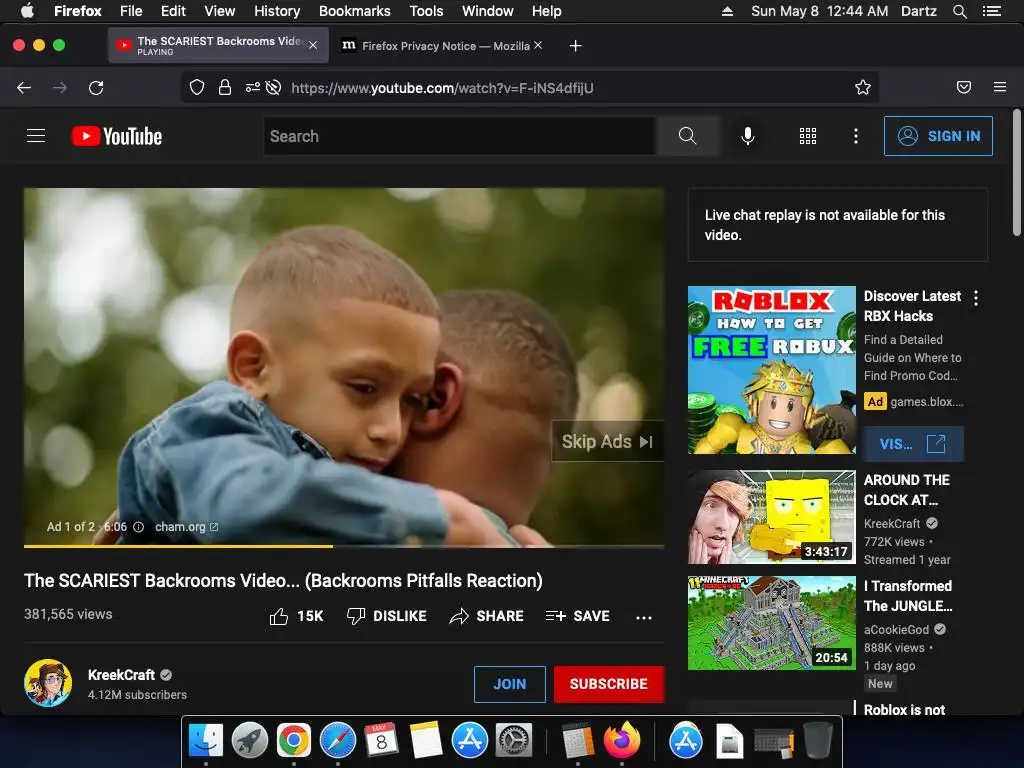
Task: Start voice search with microphone icon
Action: click(x=748, y=136)
